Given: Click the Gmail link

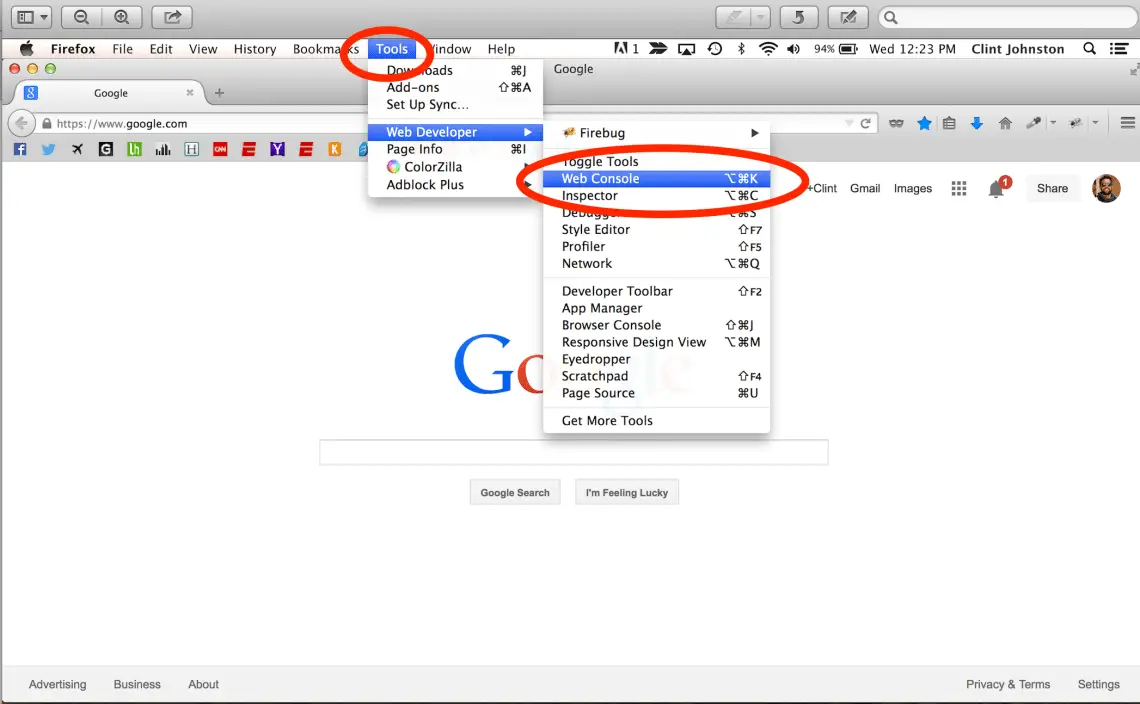Looking at the screenshot, I should pyautogui.click(x=864, y=188).
